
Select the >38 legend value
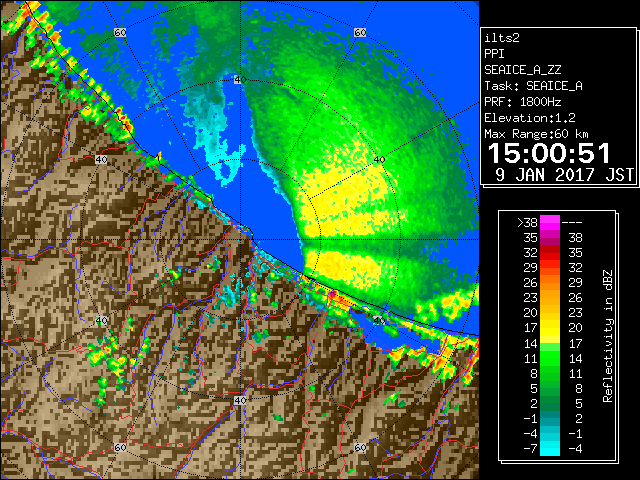pos(527,222)
